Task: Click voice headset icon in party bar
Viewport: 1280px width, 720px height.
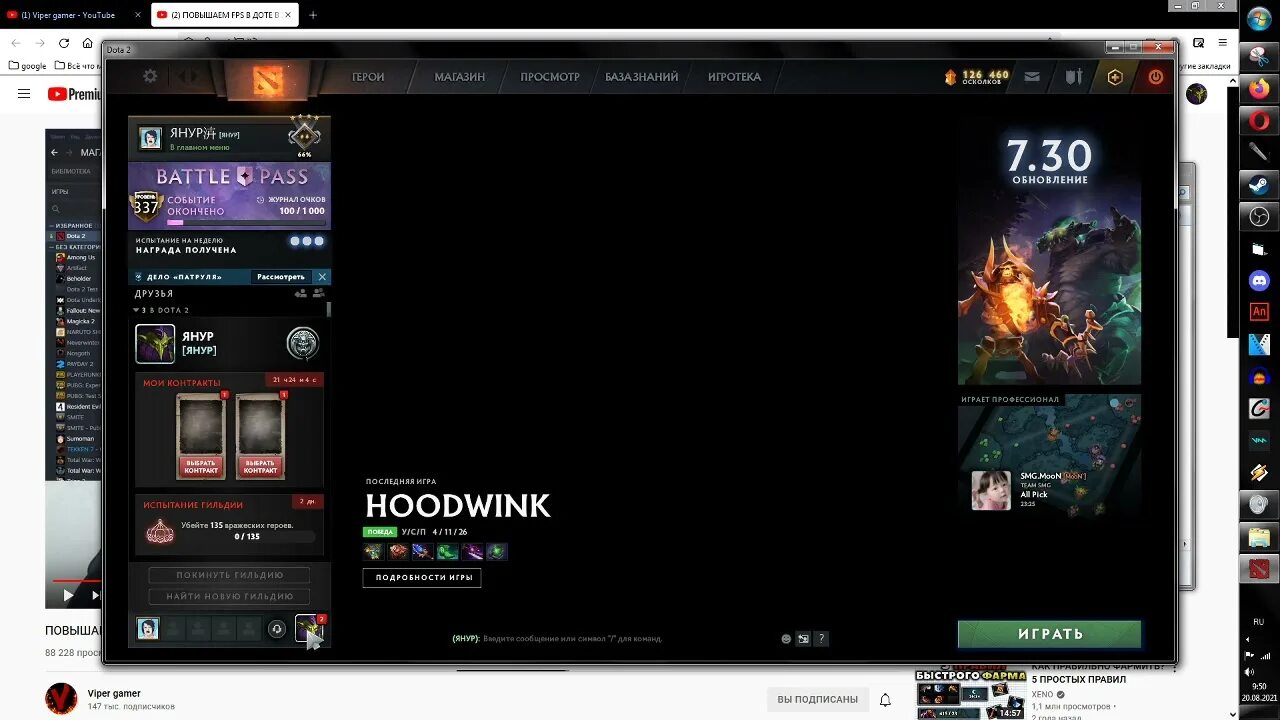Action: click(x=277, y=629)
